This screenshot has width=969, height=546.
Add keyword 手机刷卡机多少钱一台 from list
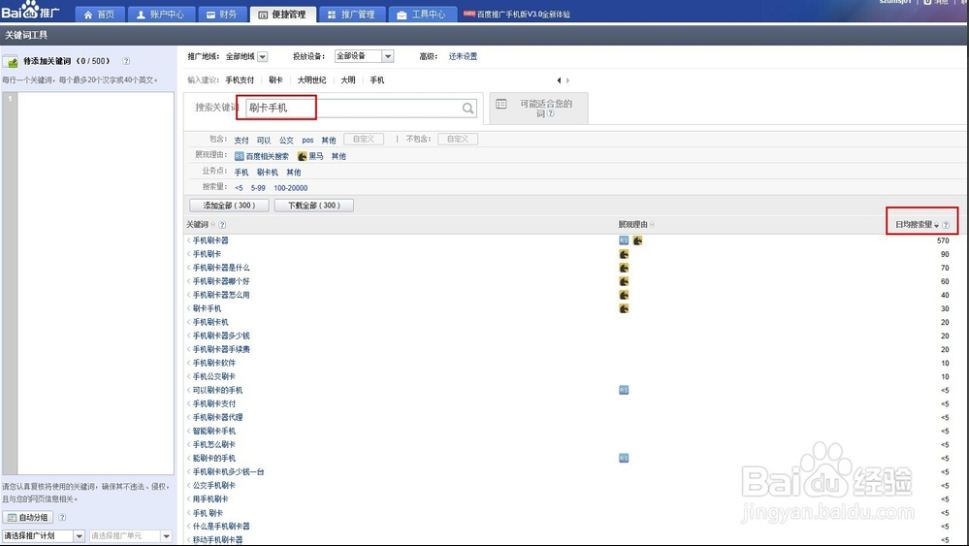click(x=229, y=471)
